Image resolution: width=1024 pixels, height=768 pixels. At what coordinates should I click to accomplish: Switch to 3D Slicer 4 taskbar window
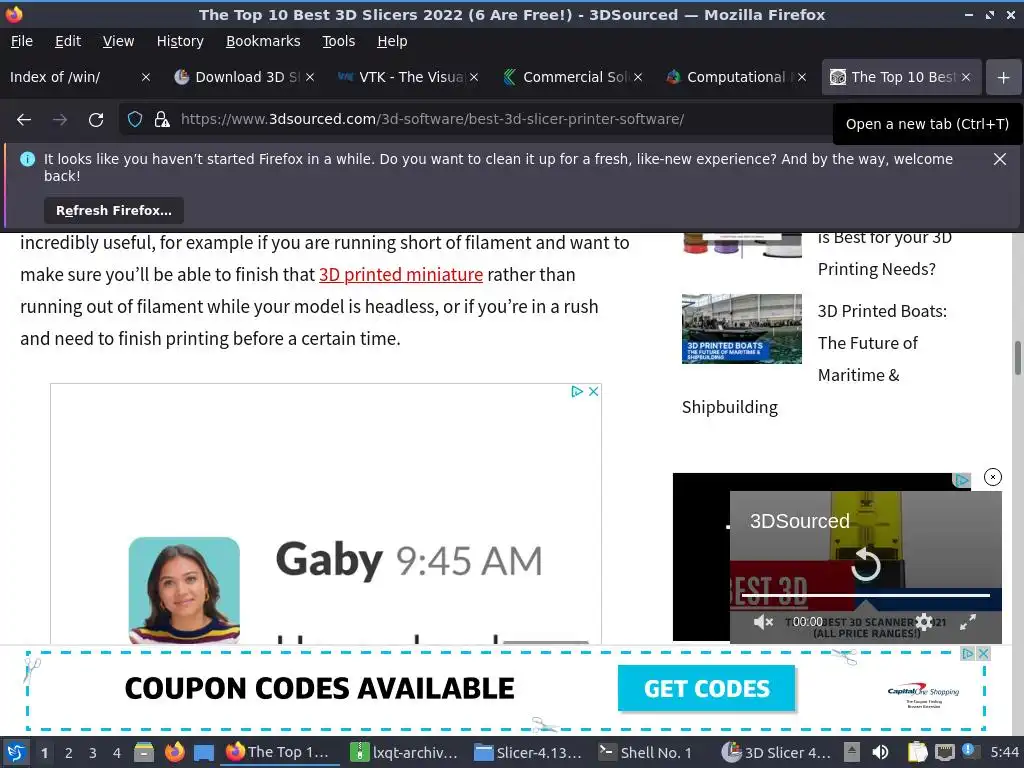point(776,752)
